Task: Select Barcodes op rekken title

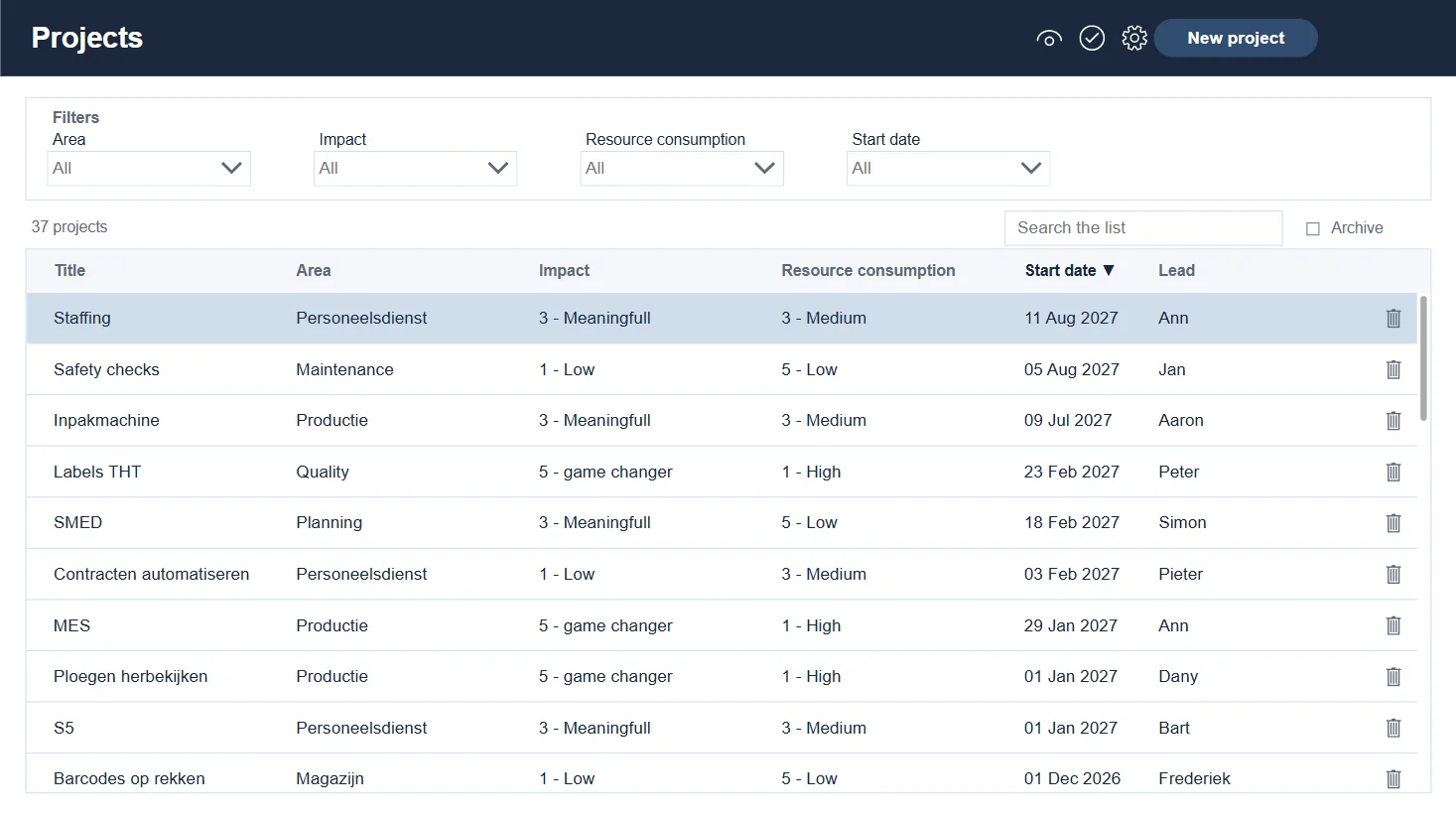Action: 129,778
